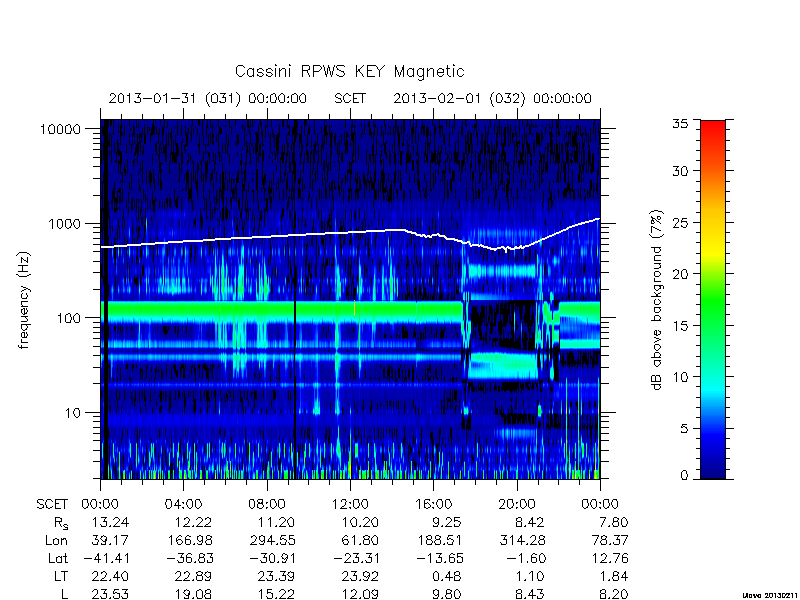The image size is (800, 600).
Task: Click the Rs value 13.24
Action: (x=110, y=522)
